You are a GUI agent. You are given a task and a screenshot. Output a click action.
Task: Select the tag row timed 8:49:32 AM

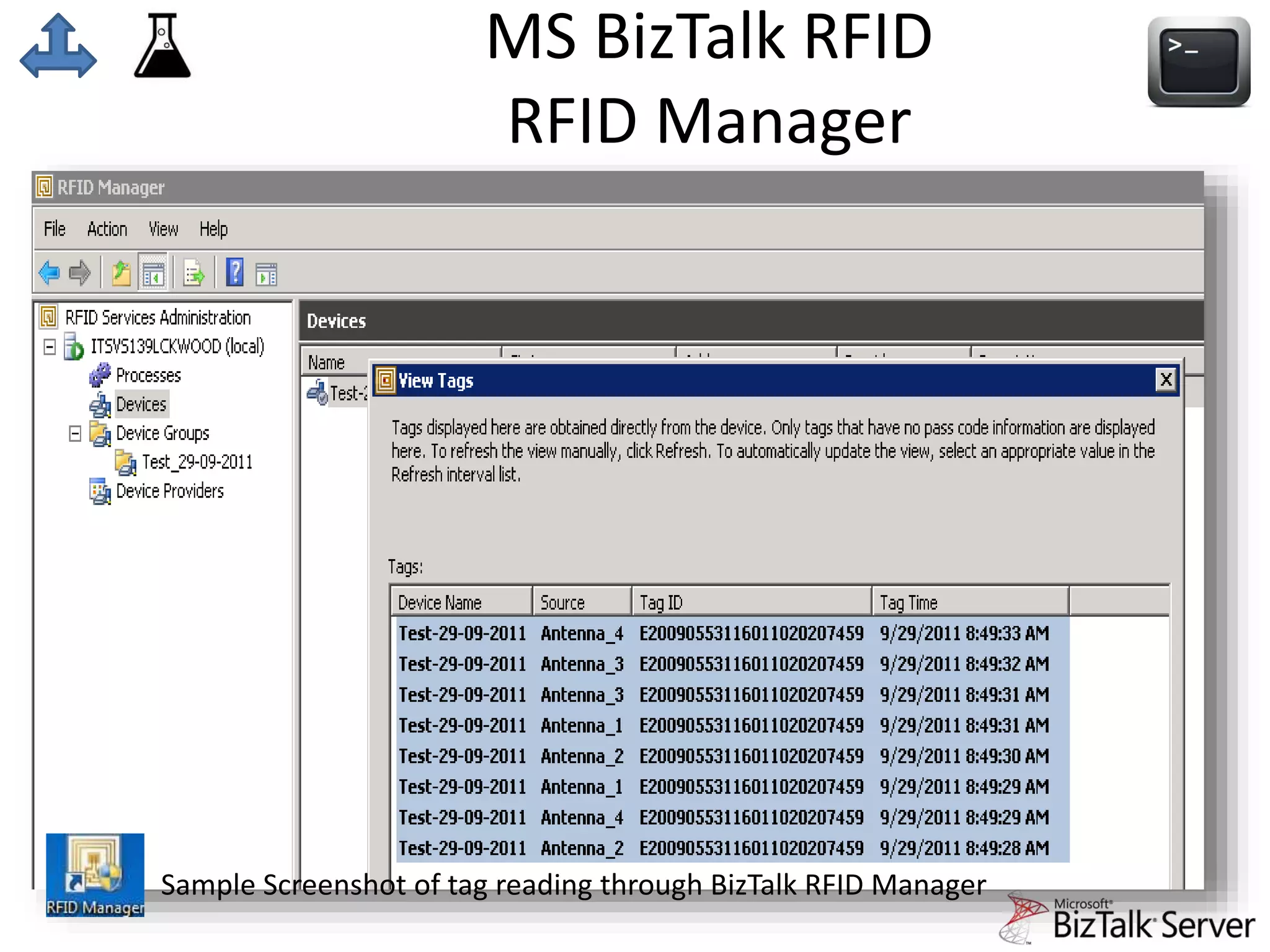733,664
